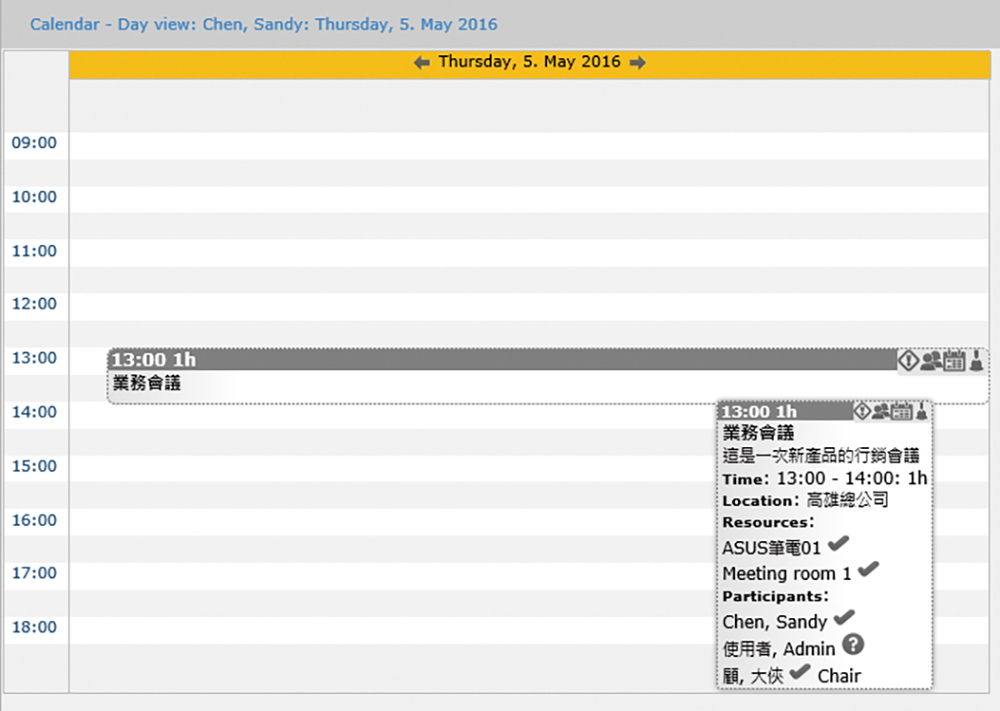
Task: Click checkmark beside 顧, 大俠
Action: point(799,671)
